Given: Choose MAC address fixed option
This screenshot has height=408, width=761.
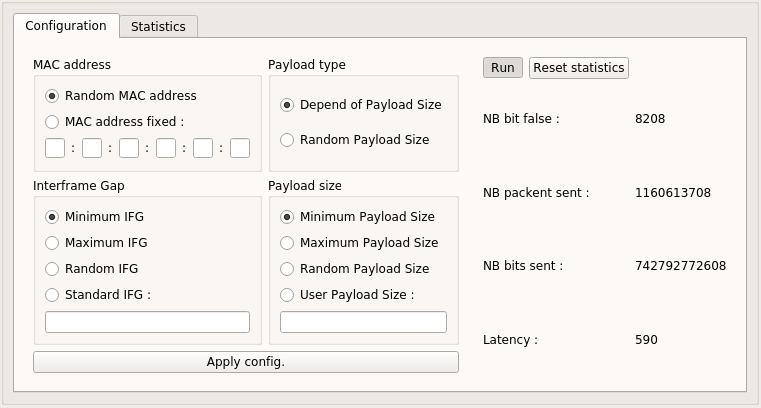Looking at the screenshot, I should click(115, 121).
